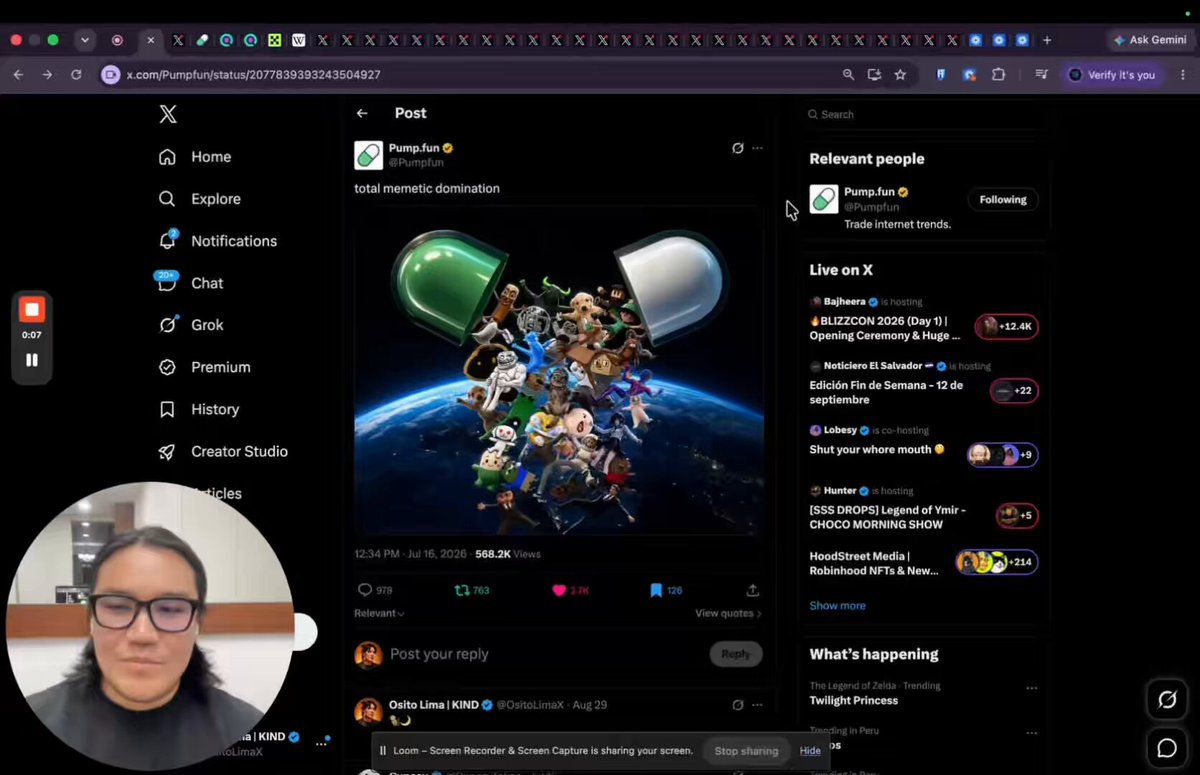This screenshot has width=1200, height=775.
Task: Open Explore from the left navigation
Action: [200, 199]
